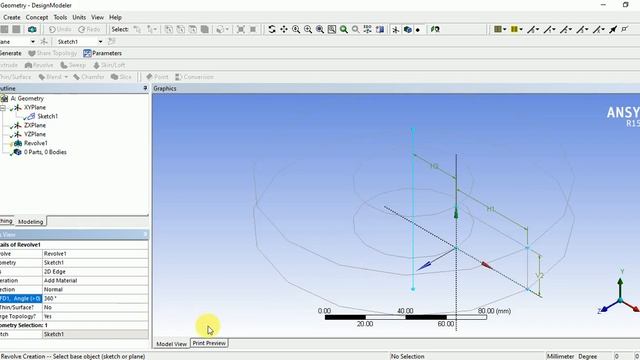640x360 pixels.
Task: Open the Tools menu
Action: click(x=60, y=17)
